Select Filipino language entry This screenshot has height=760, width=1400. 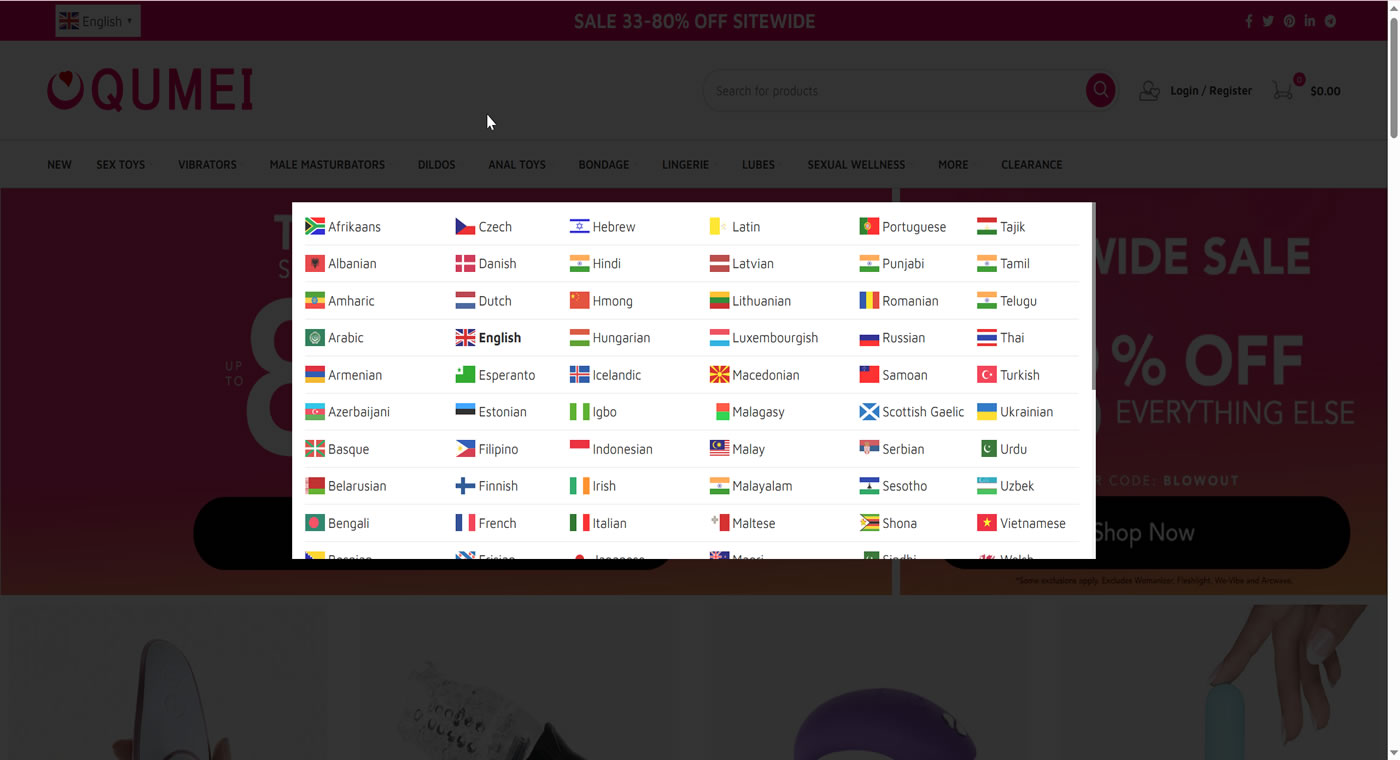pos(487,449)
